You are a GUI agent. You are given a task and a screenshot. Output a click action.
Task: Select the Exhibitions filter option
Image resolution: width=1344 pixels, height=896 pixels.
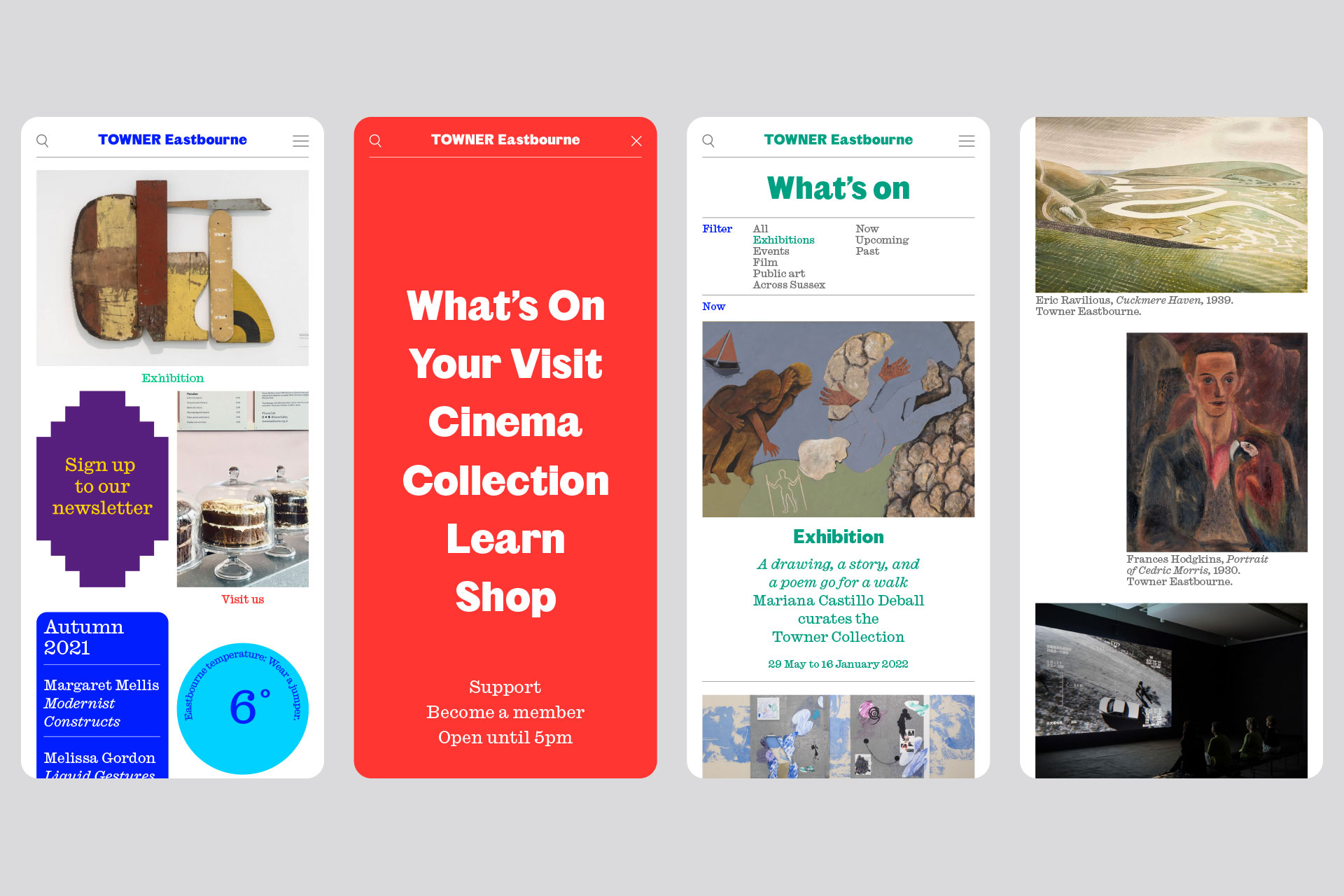(x=783, y=240)
